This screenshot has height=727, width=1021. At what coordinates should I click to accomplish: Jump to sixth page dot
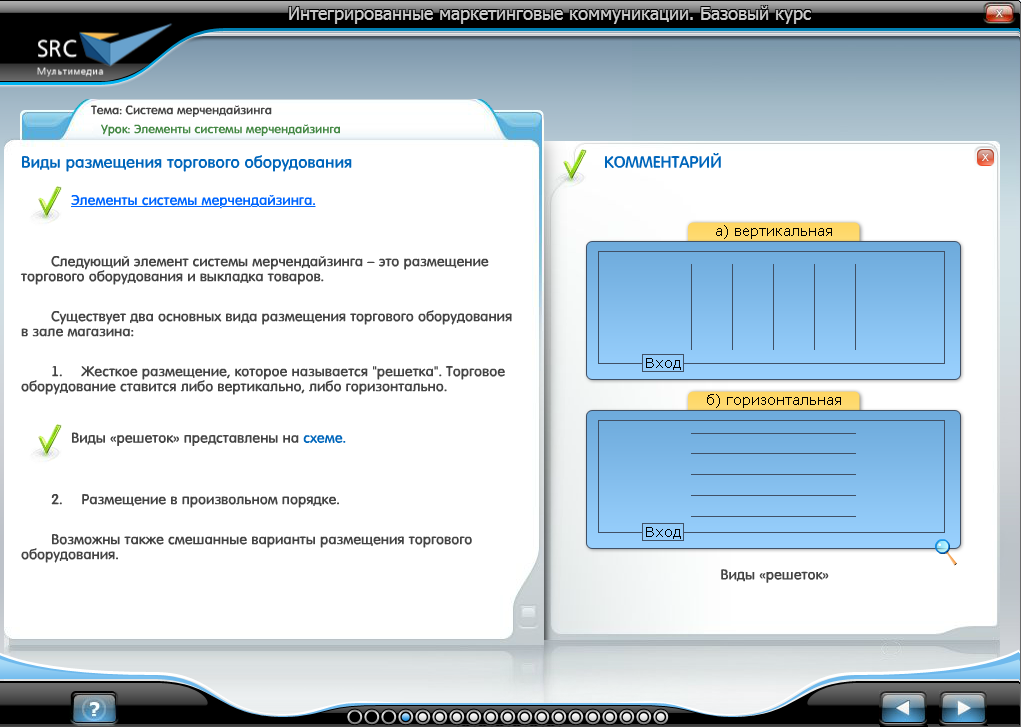[x=440, y=717]
